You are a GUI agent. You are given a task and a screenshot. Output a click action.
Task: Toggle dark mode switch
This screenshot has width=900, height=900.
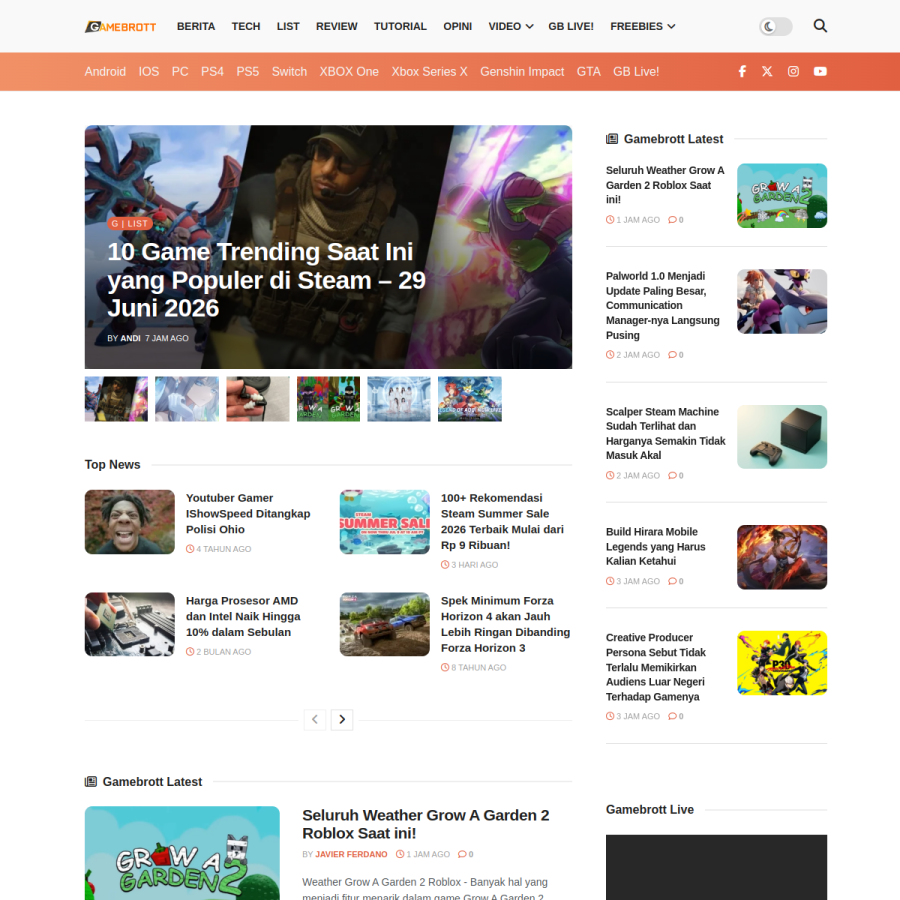[775, 26]
